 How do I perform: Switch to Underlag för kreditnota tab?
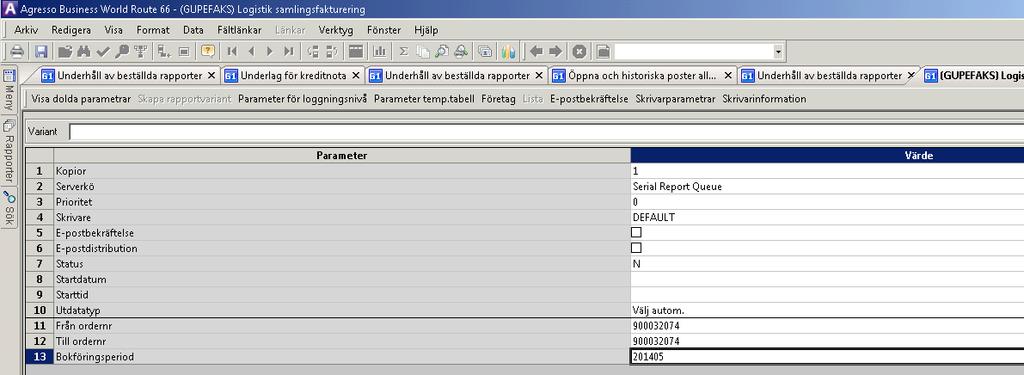(x=293, y=76)
